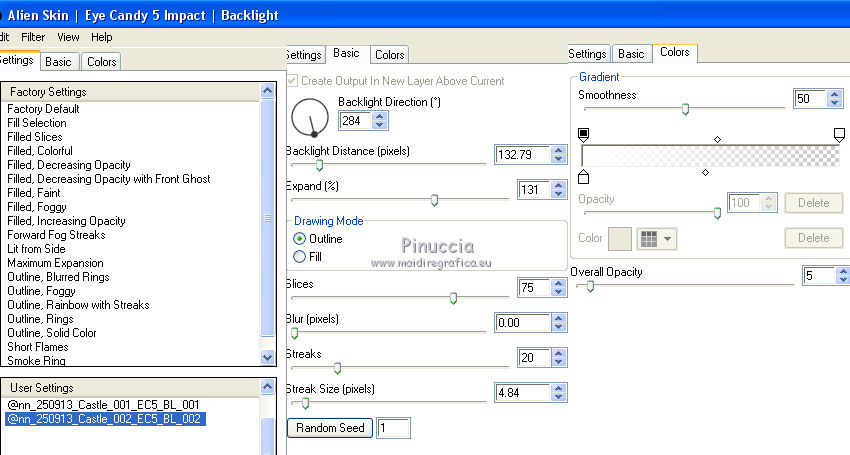
Task: Choose Lit from Side preset
Action: pos(36,249)
